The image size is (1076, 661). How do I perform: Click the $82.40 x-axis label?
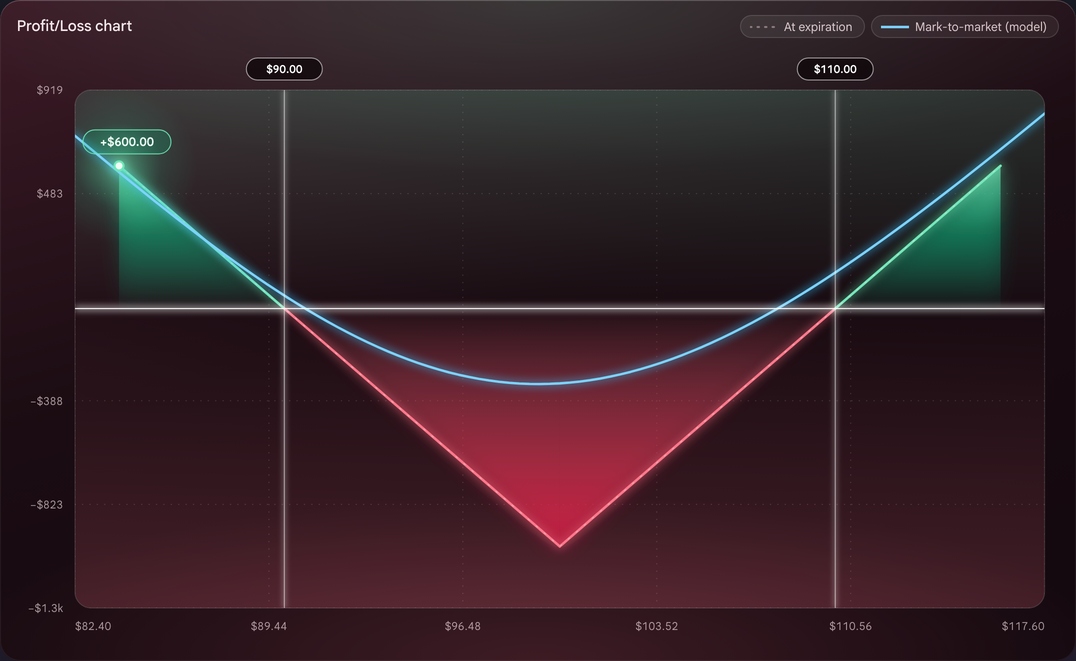93,626
